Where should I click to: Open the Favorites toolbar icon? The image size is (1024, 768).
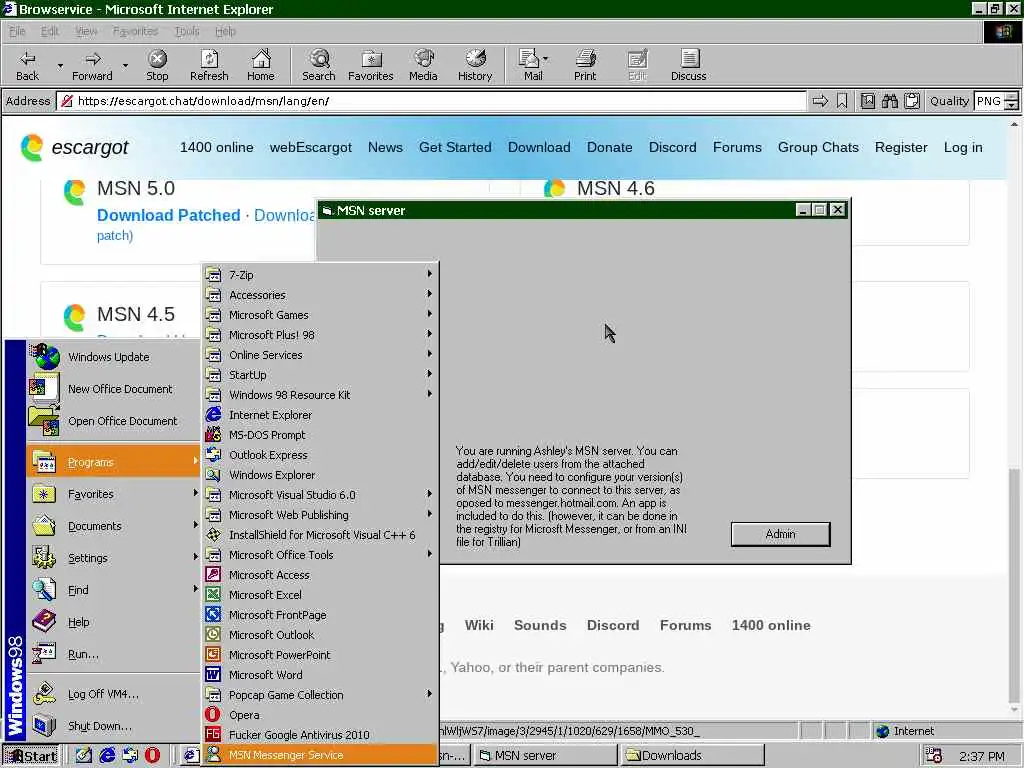(x=371, y=65)
